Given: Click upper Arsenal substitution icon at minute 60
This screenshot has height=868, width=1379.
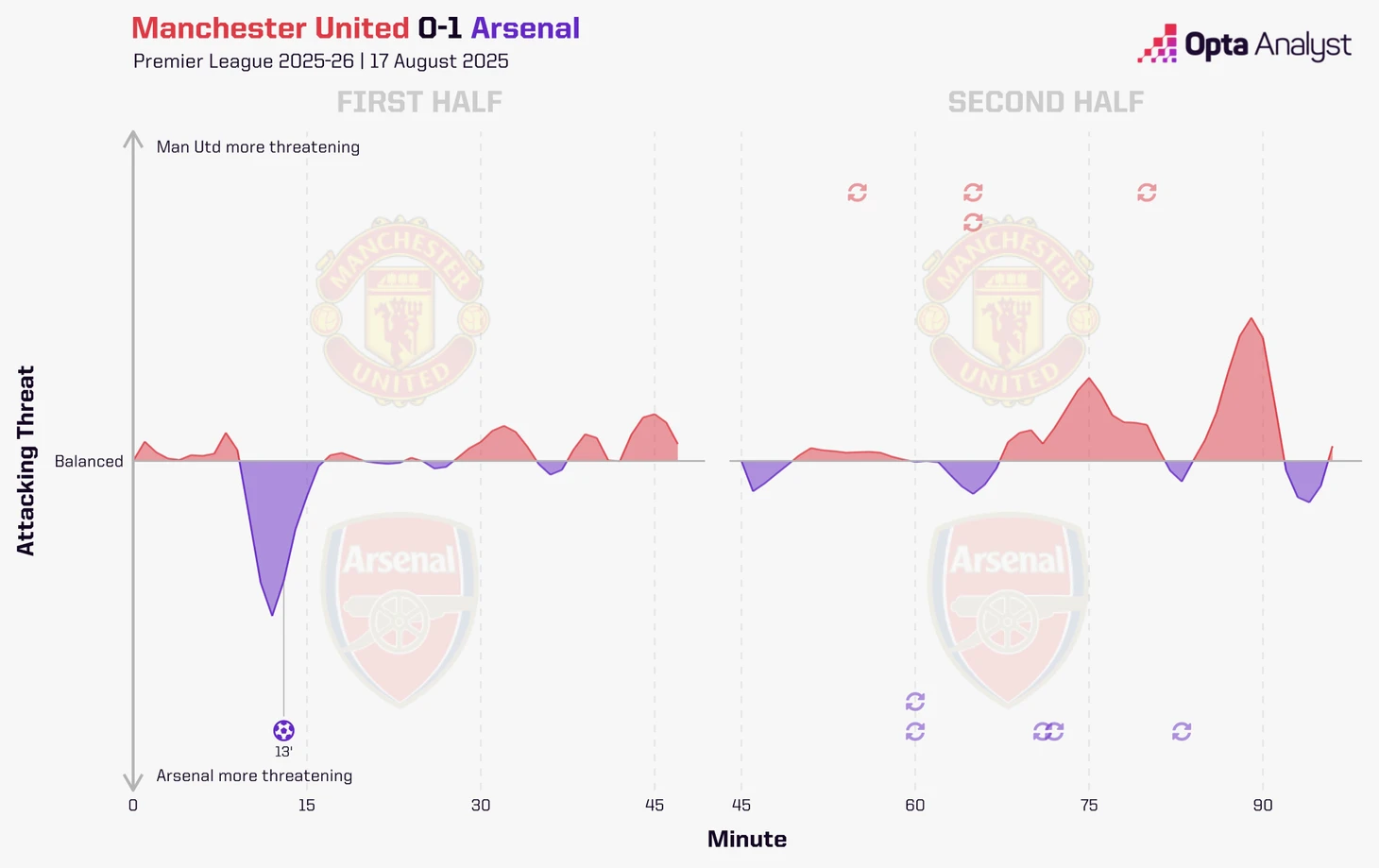Looking at the screenshot, I should click(914, 702).
